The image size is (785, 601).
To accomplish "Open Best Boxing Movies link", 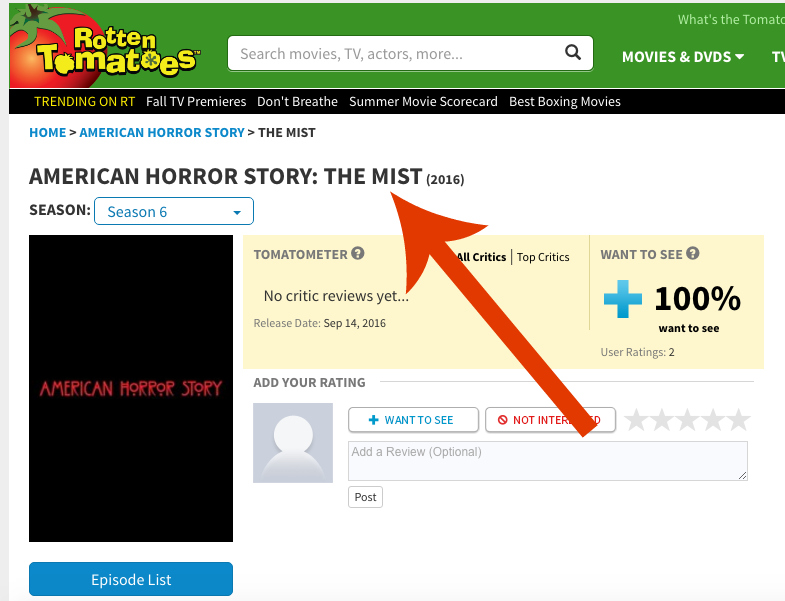I will pos(565,102).
